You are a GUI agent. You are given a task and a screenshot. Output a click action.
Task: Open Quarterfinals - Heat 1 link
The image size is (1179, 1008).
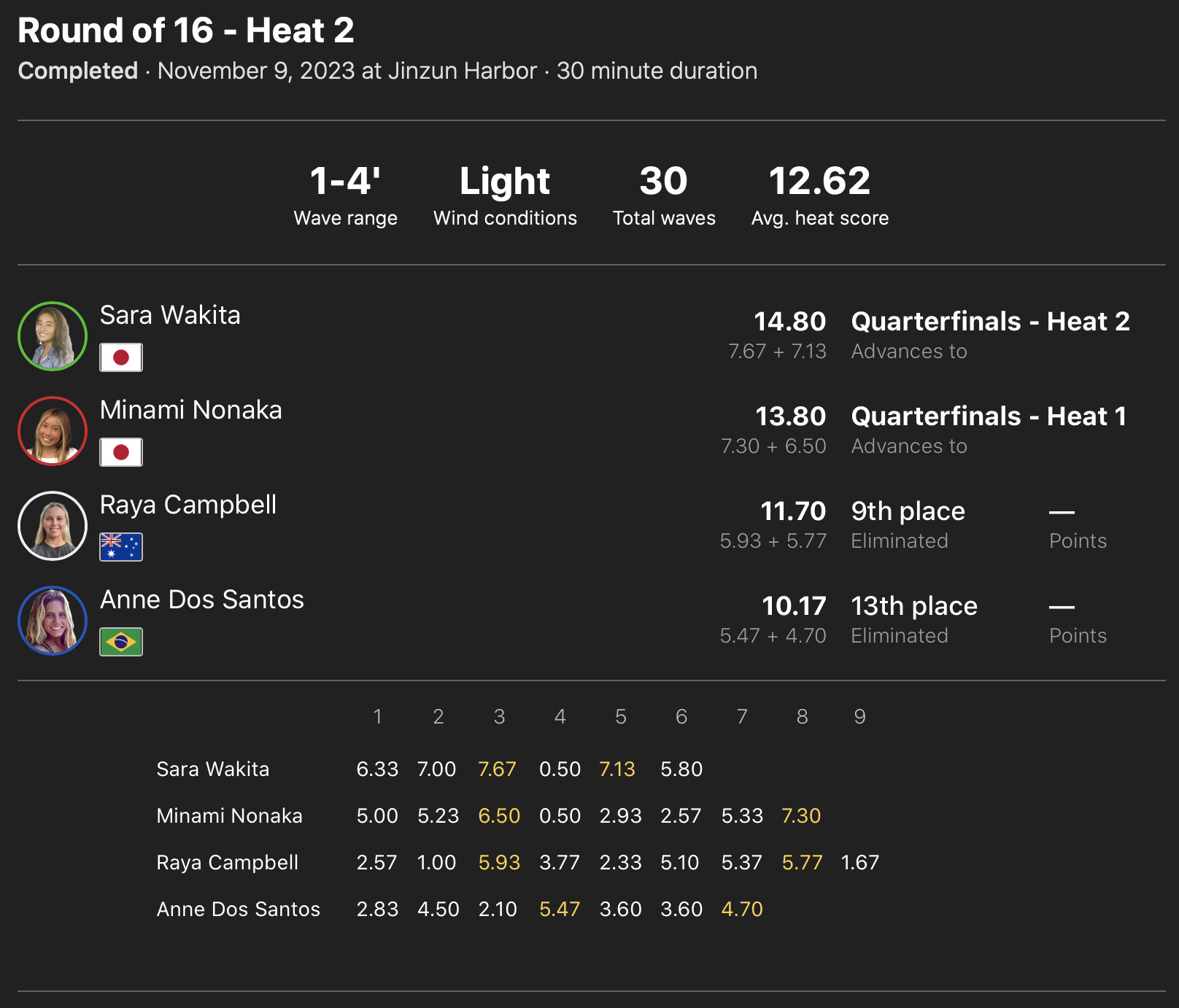click(989, 416)
